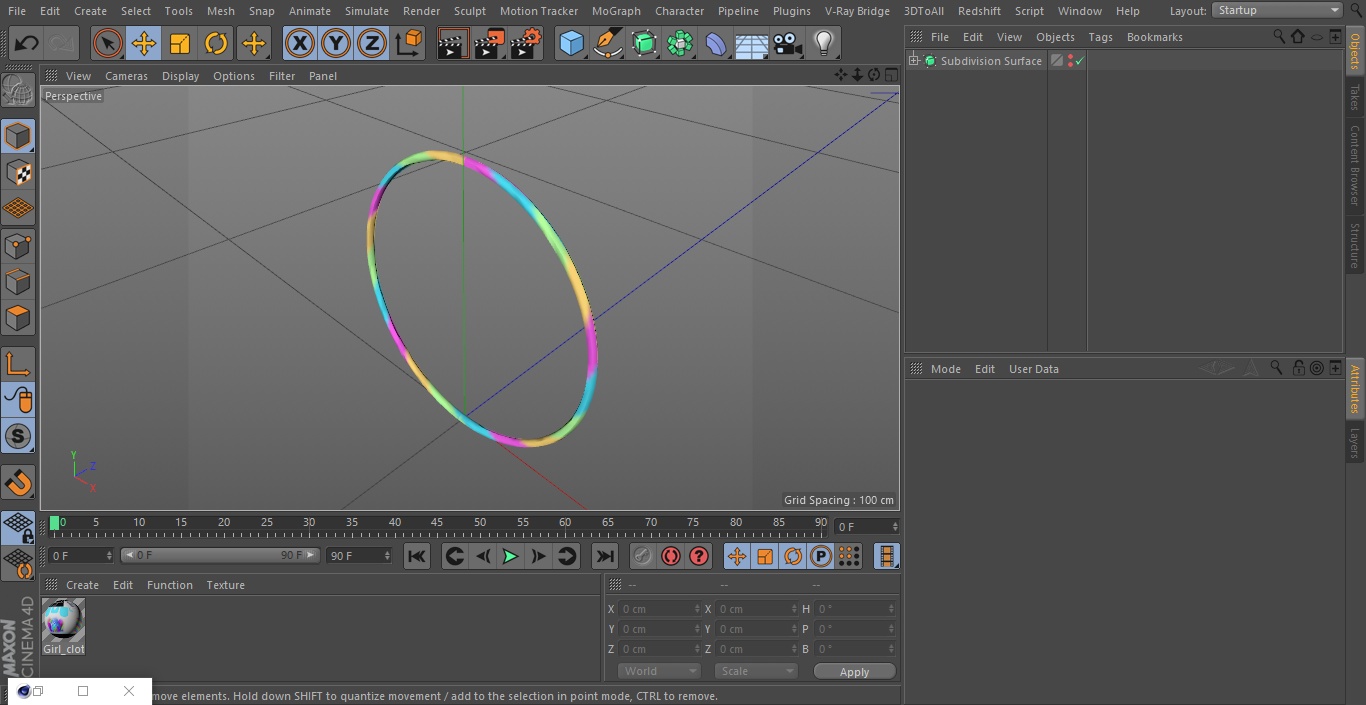The height and width of the screenshot is (705, 1366).
Task: Open the vertical Takes tab
Action: pos(1355,97)
